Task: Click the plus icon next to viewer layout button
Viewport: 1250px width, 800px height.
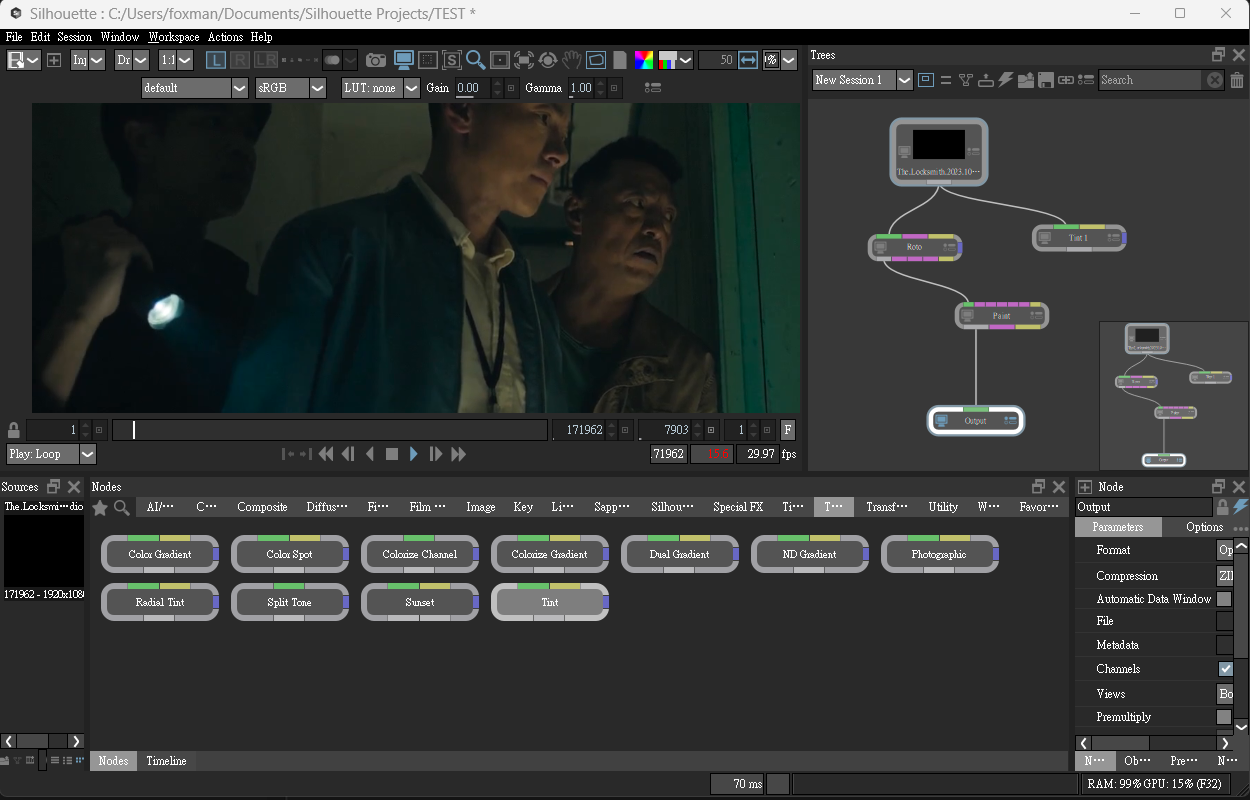Action: click(x=54, y=60)
